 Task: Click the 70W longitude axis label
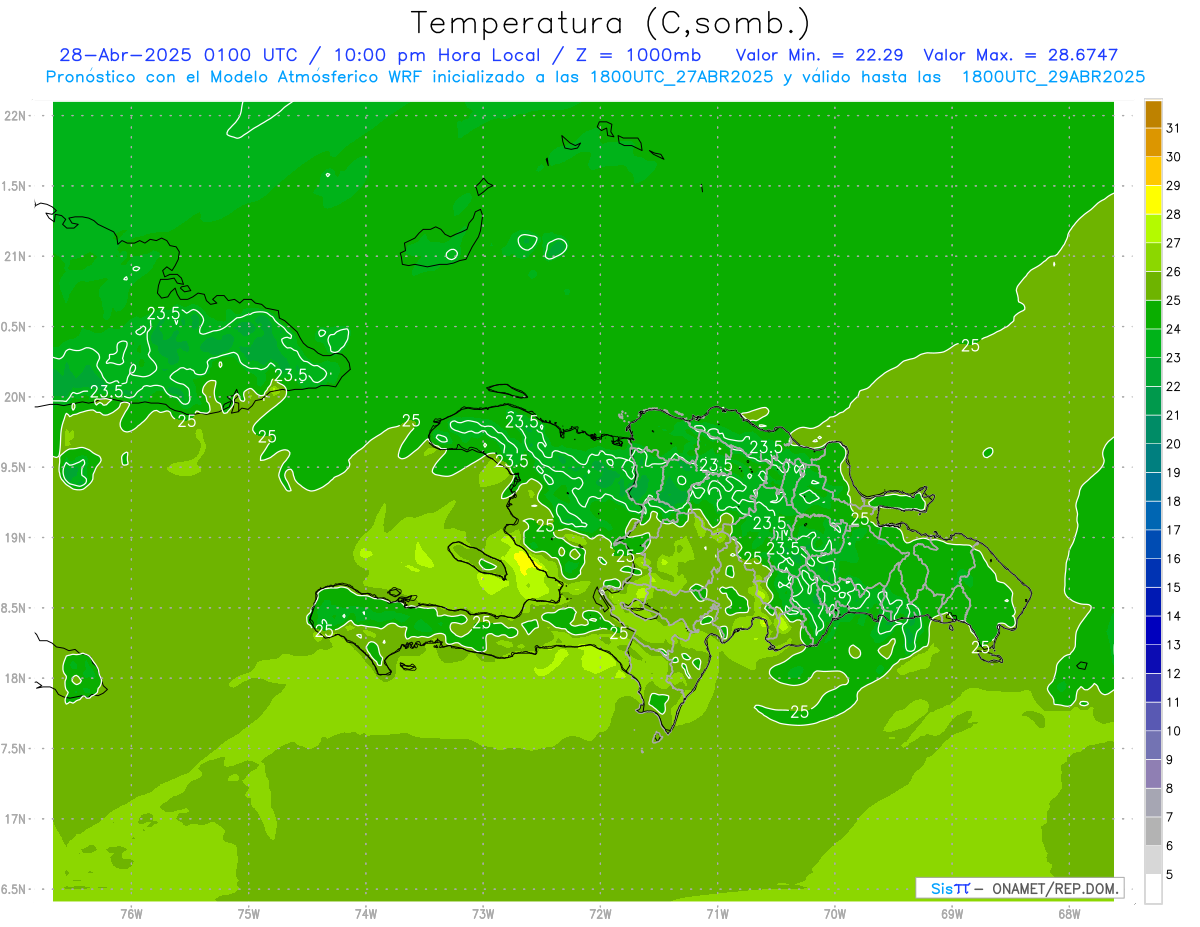[x=835, y=914]
